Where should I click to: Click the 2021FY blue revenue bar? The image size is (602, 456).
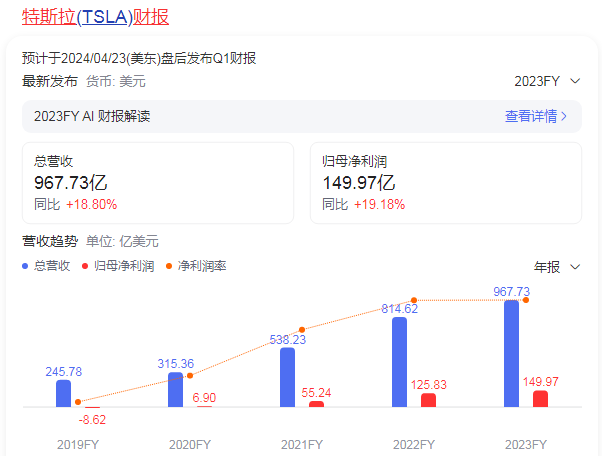(x=288, y=377)
